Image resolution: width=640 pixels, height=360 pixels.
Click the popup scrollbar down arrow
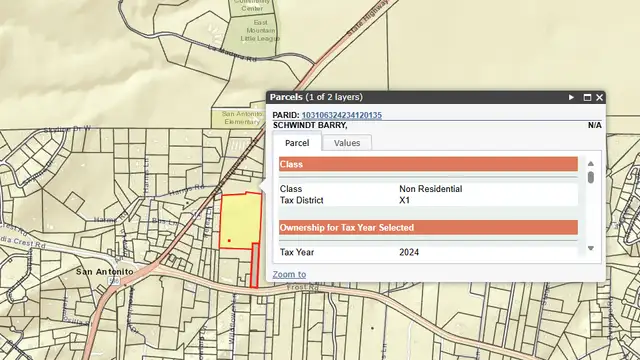tap(591, 248)
